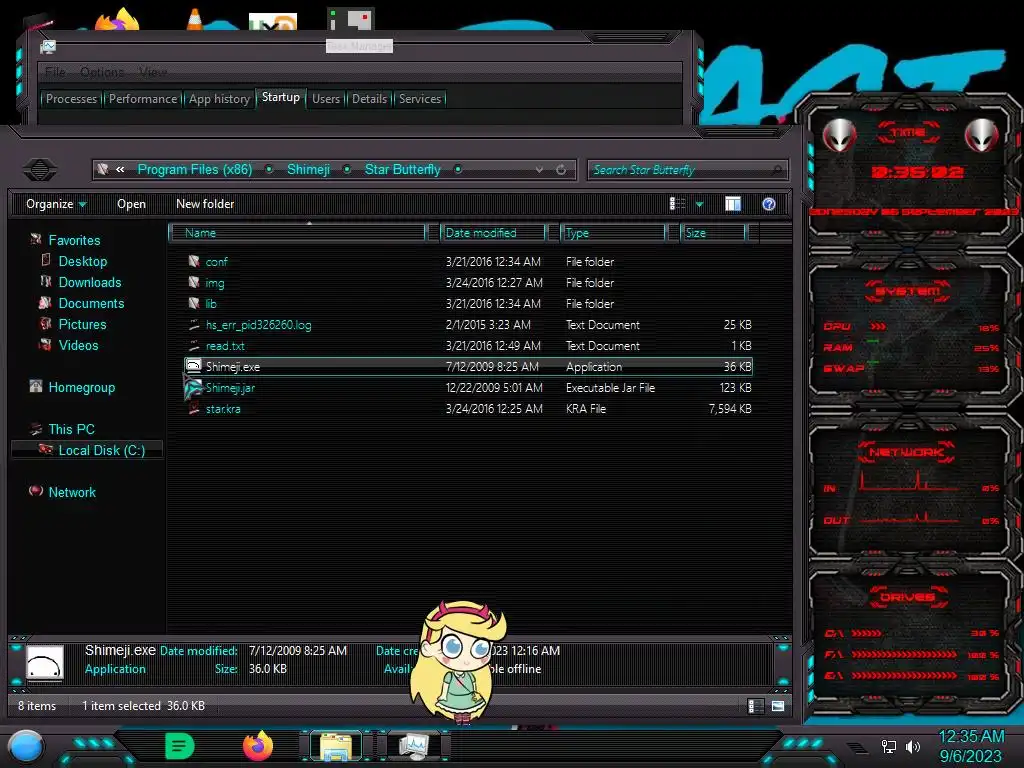Click File Explorer taskbar icon

click(x=336, y=746)
